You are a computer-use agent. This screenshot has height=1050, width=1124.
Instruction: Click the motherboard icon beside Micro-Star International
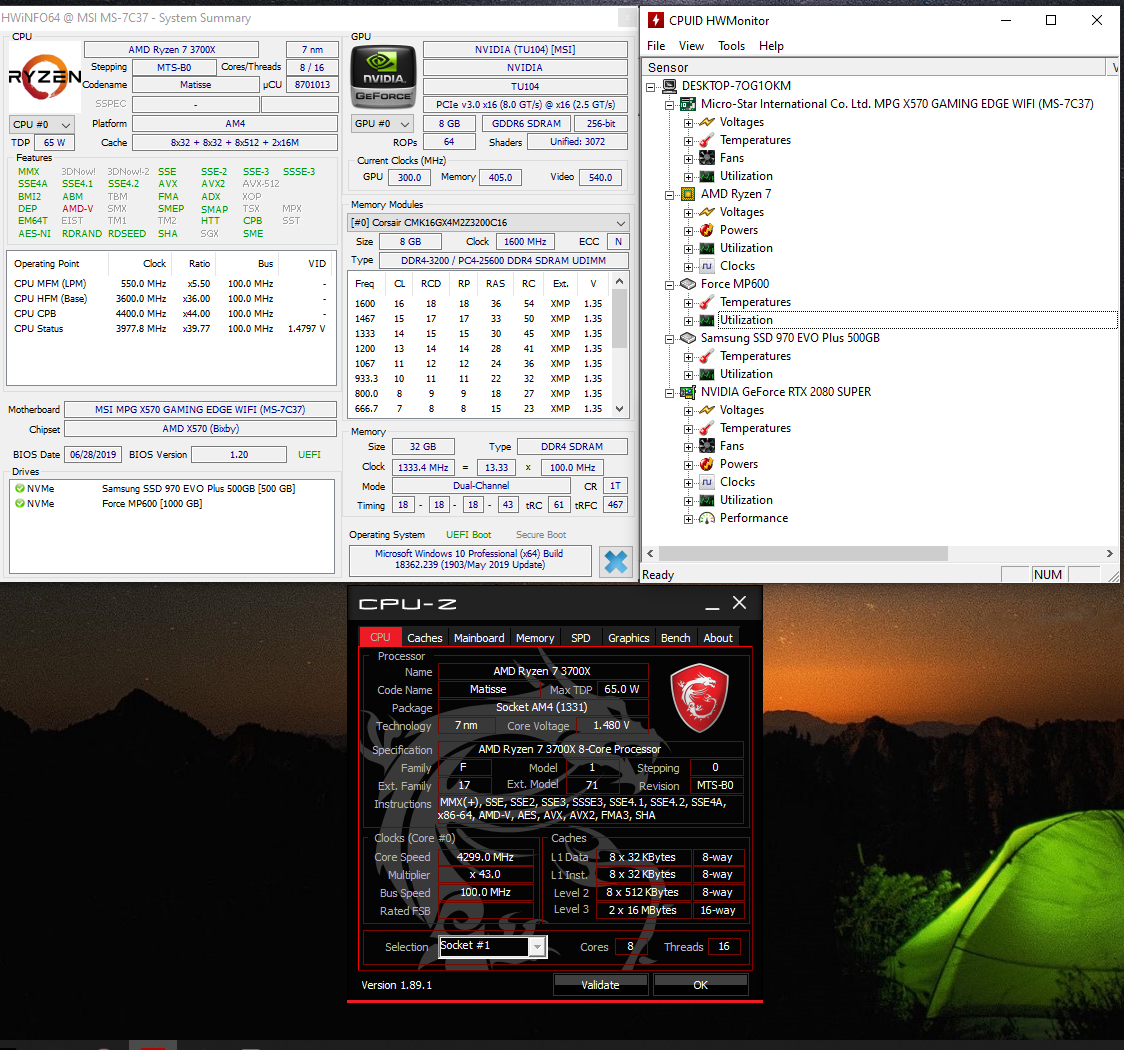coord(688,104)
